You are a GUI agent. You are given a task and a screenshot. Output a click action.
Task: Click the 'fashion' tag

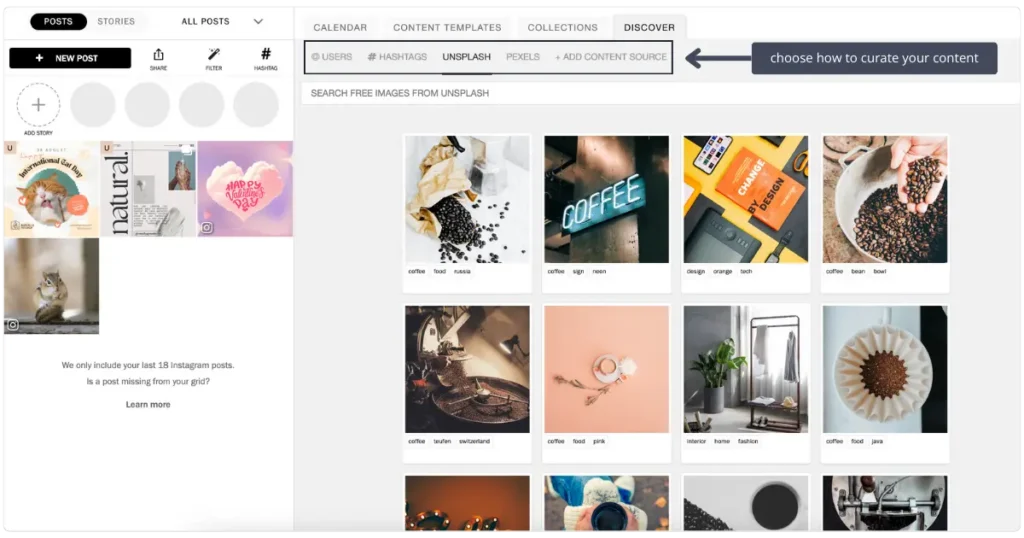[748, 441]
